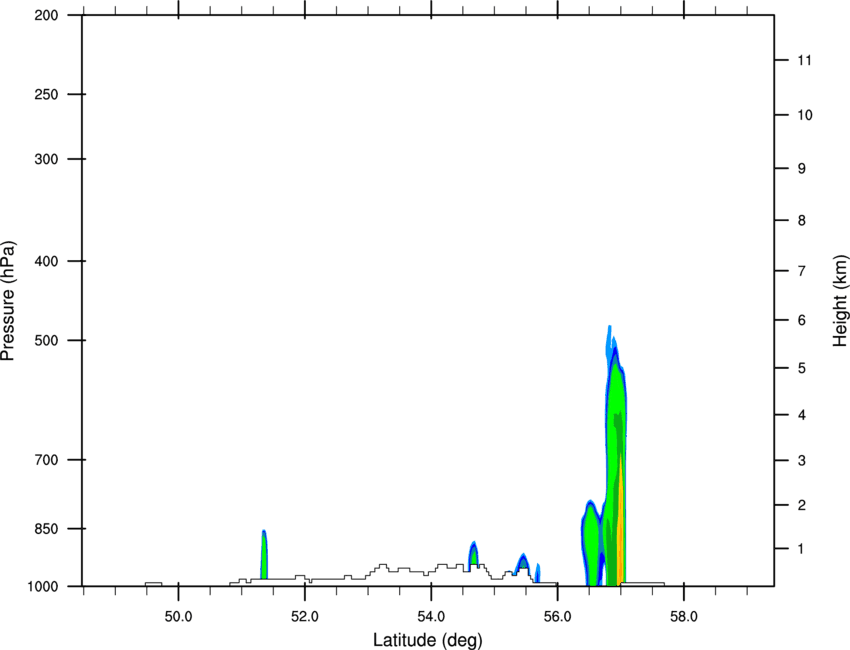The height and width of the screenshot is (650, 850).
Task: Click the 10 km height label
Action: pos(805,115)
